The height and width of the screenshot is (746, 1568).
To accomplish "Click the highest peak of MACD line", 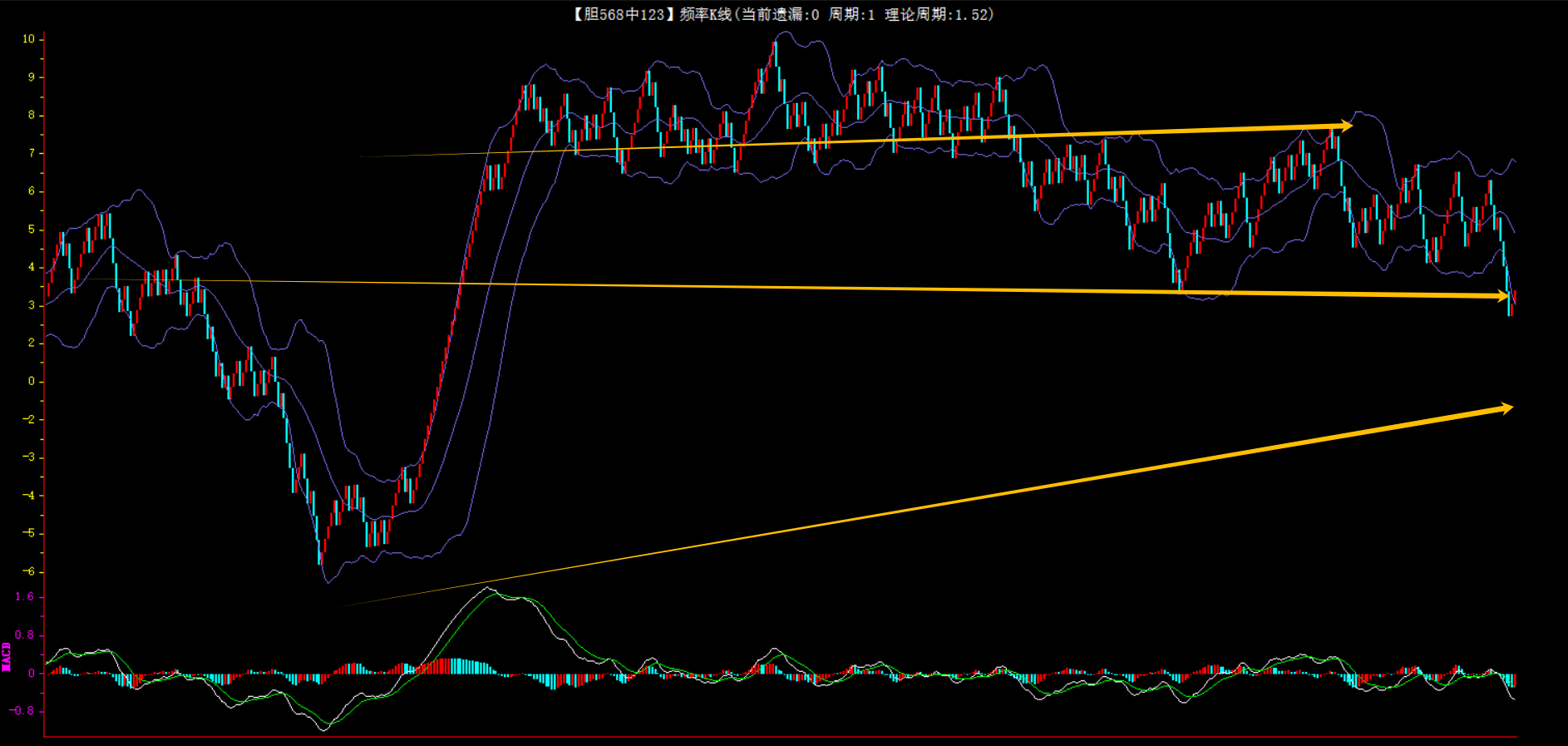I will [x=488, y=589].
